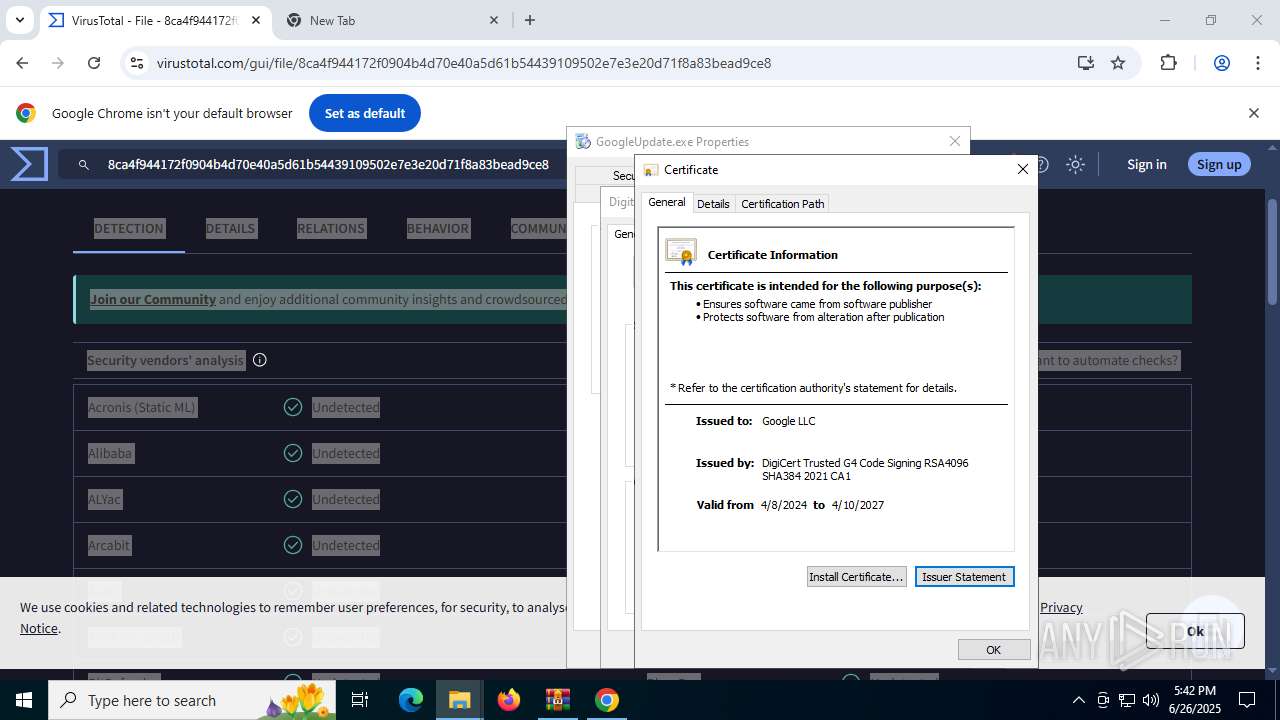The image size is (1280, 720).
Task: Click the install app icon in the address bar
Action: (1086, 63)
